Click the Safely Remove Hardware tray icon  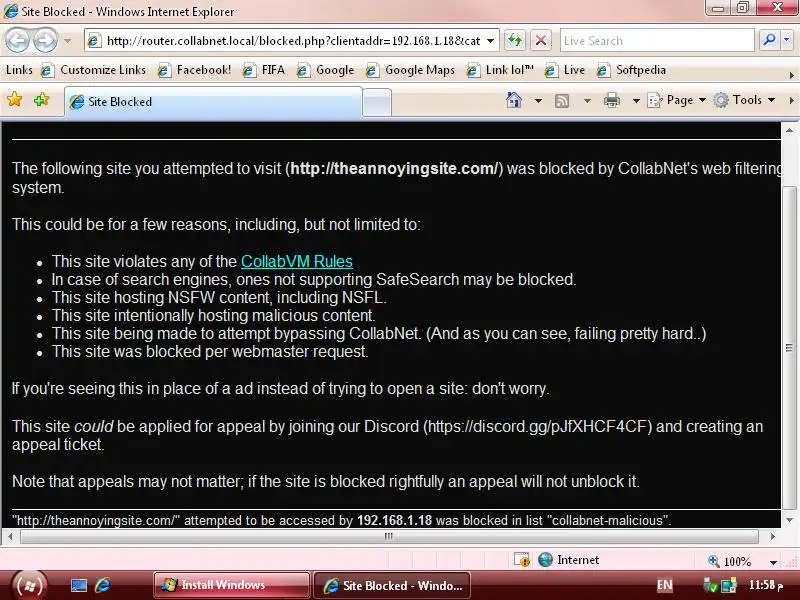(710, 586)
